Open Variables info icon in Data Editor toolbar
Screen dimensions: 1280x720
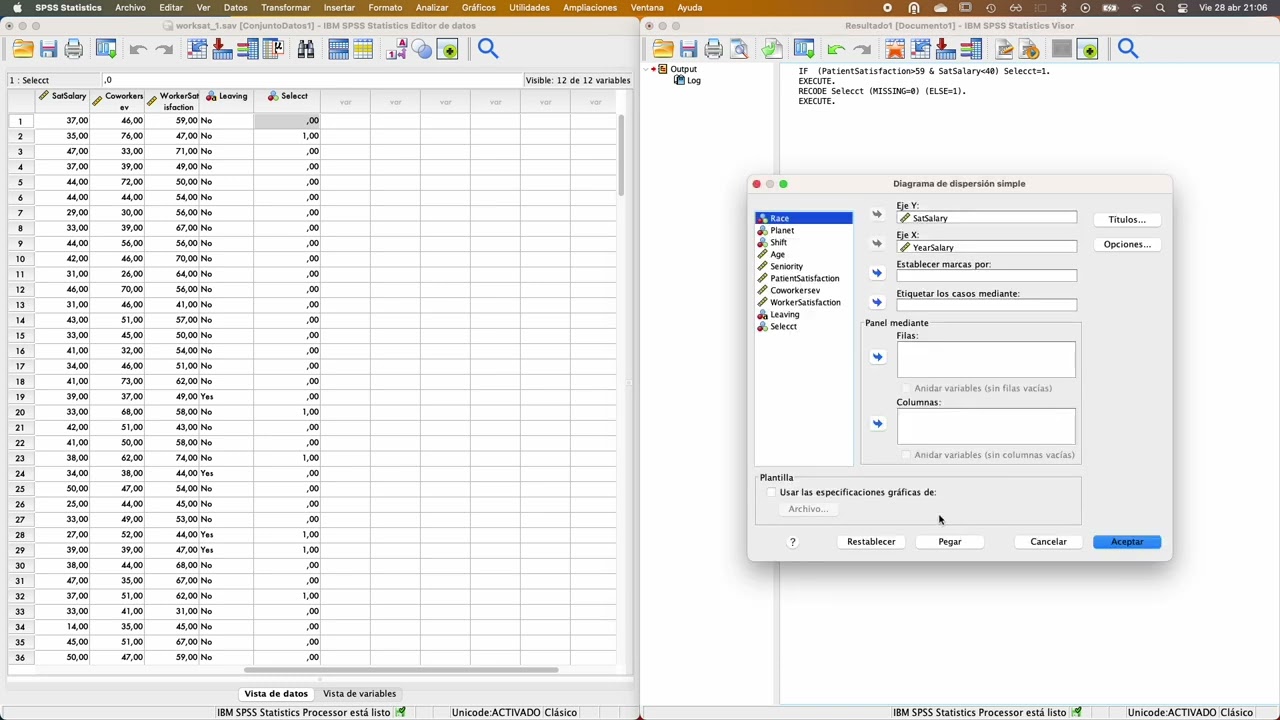[x=247, y=49]
